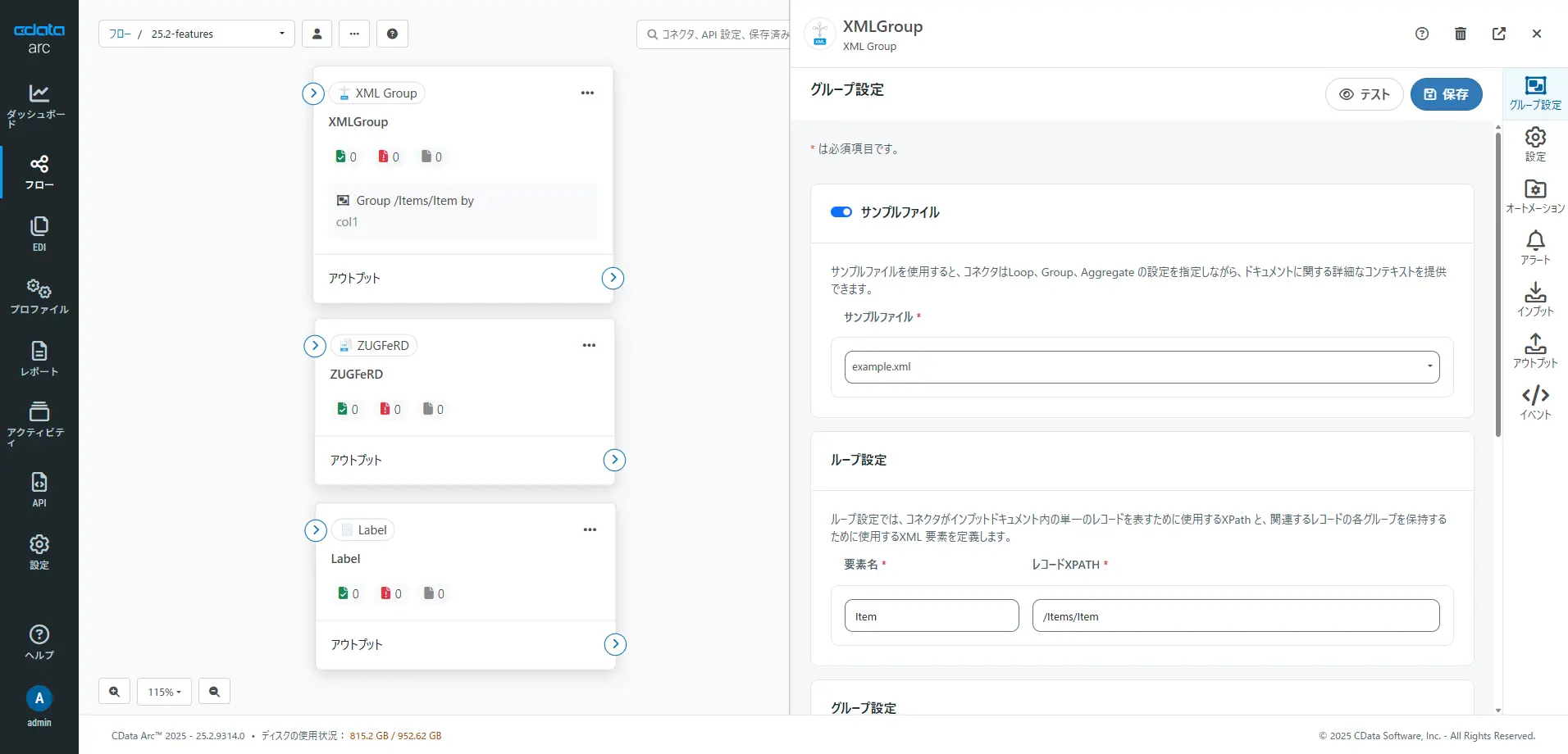
Task: Delete the XMLGroup connector via trash icon
Action: coord(1461,34)
